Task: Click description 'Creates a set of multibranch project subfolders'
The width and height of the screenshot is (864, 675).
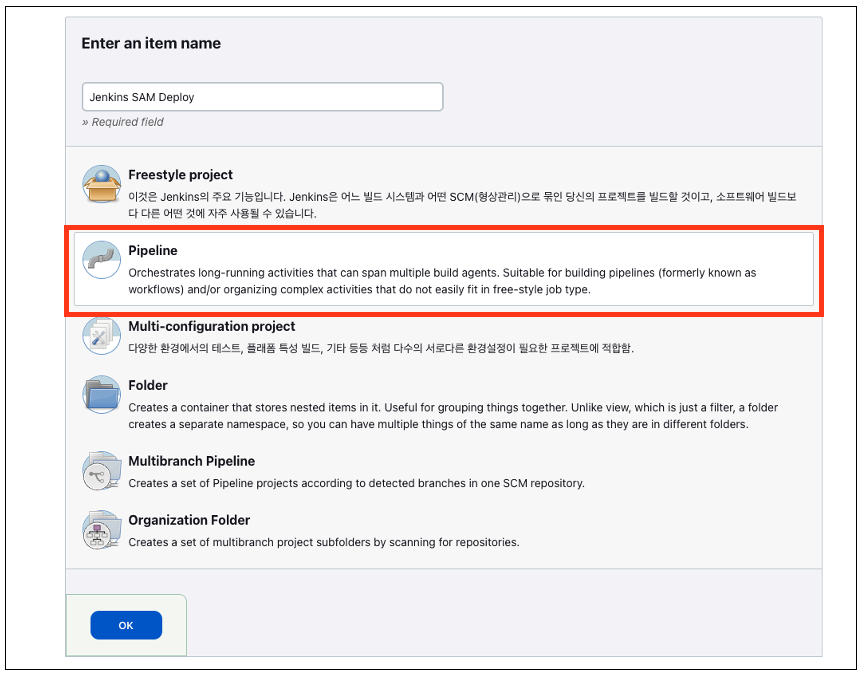Action: click(323, 542)
